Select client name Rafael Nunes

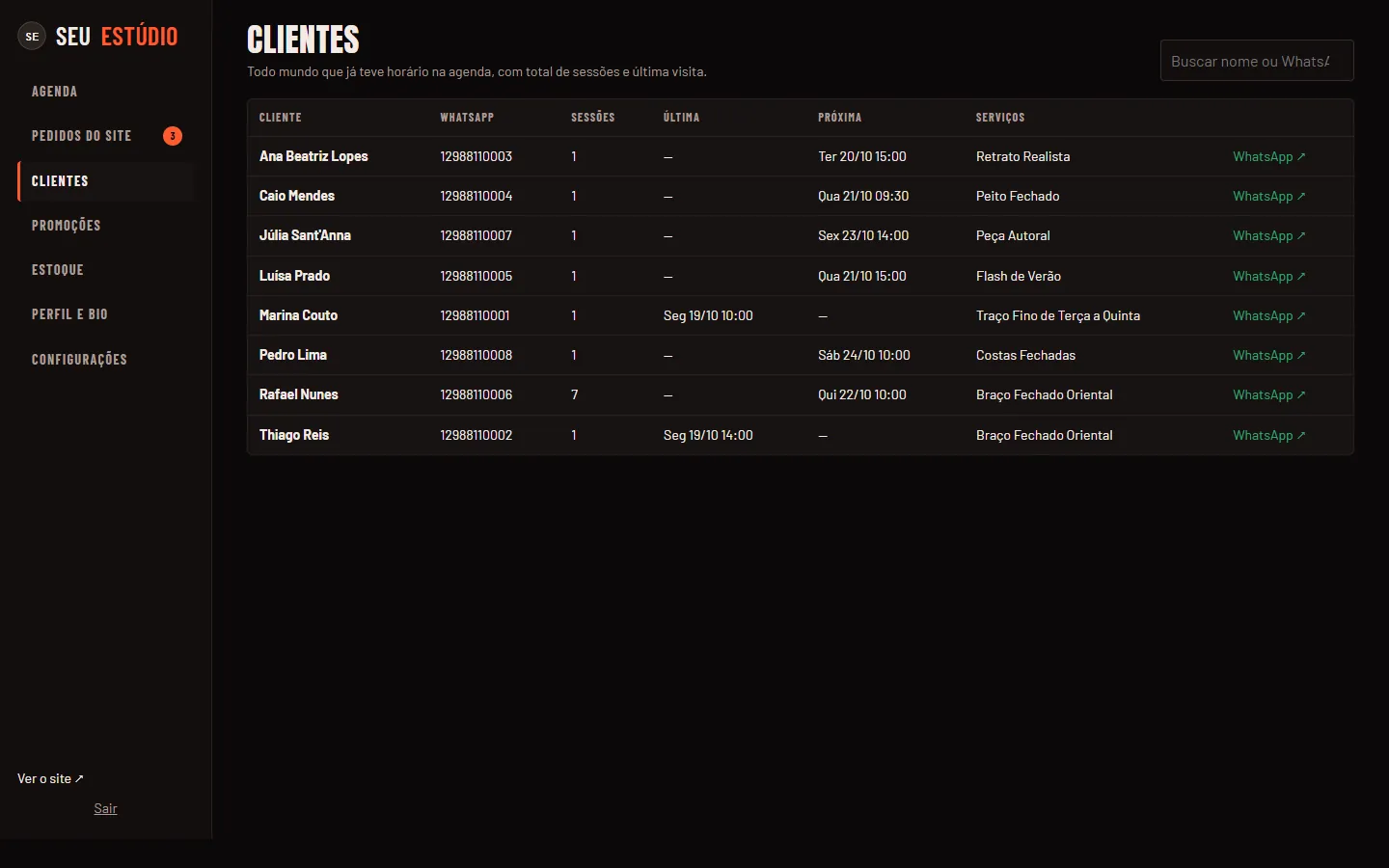(x=298, y=394)
